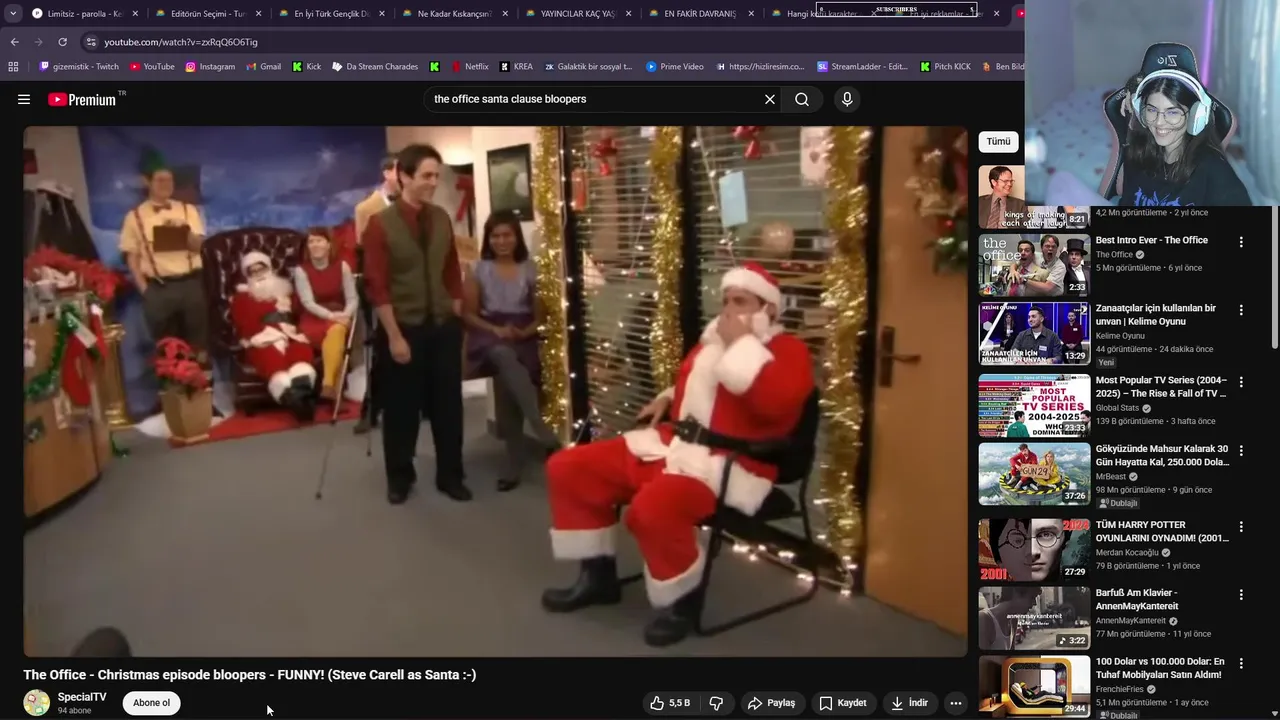
Task: Close the Editörün Seçimi tab
Action: point(258,14)
